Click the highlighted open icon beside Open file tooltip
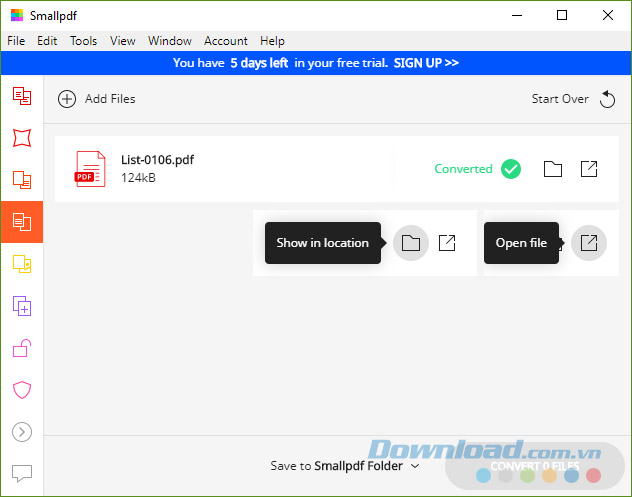Screen dimensions: 632x497 (589, 243)
